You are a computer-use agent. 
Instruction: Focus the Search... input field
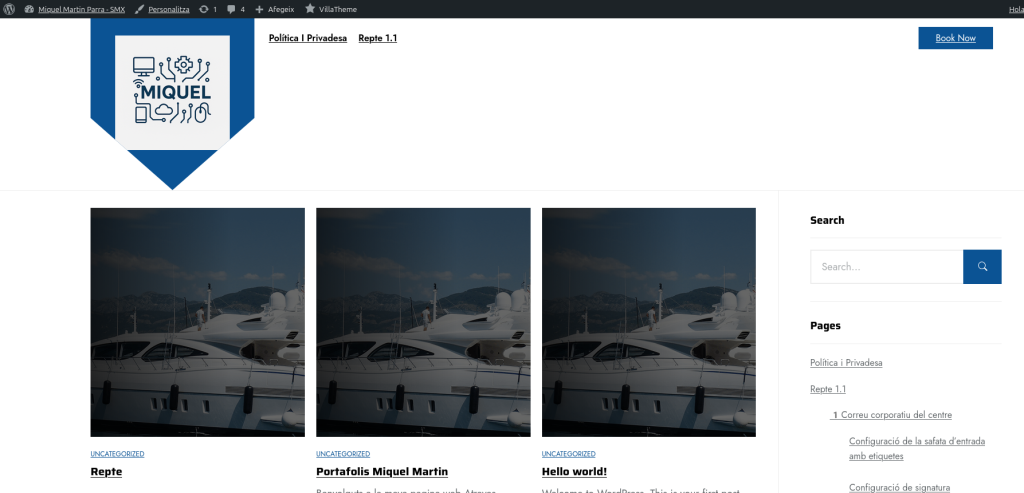point(886,266)
